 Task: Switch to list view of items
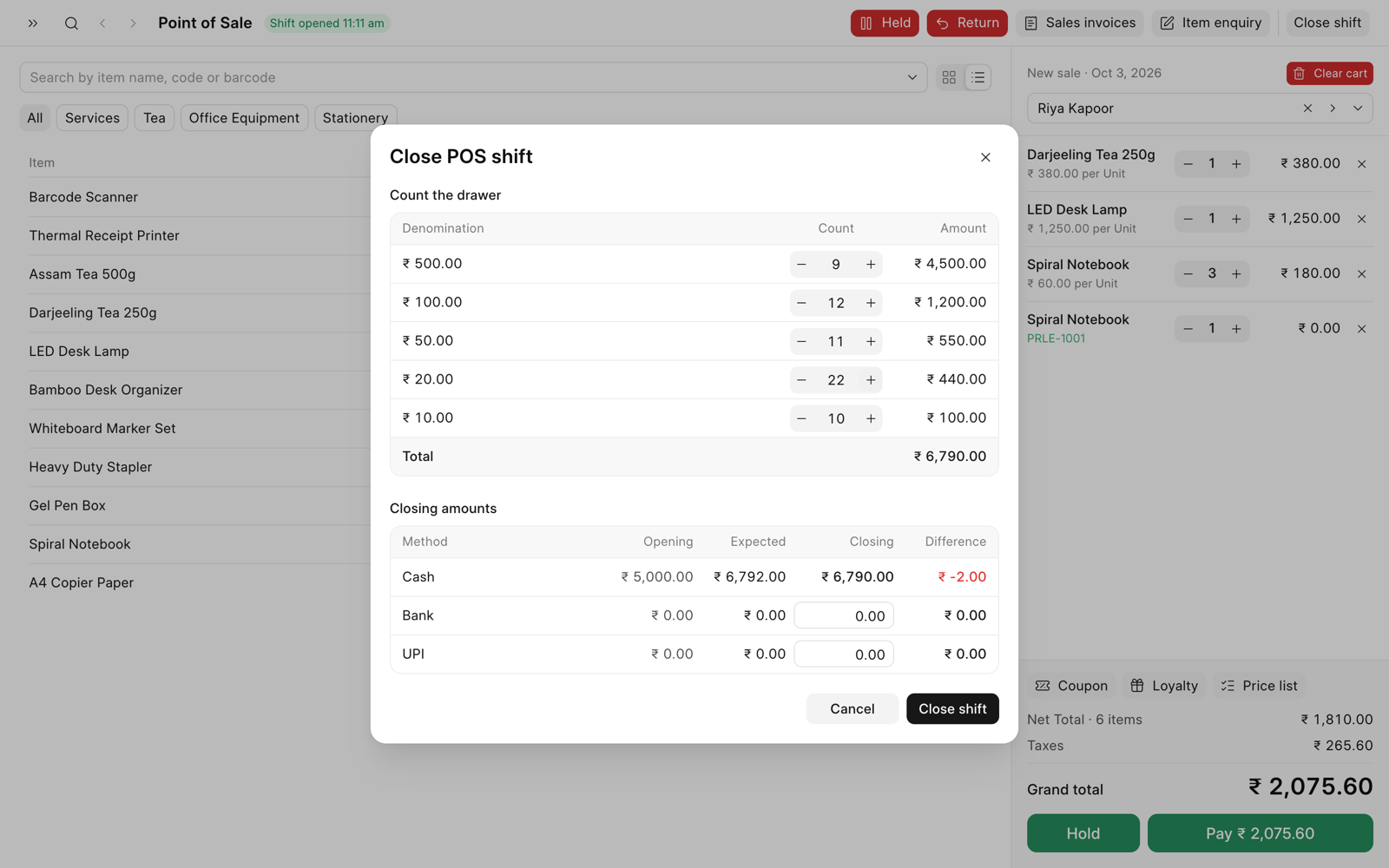point(978,77)
